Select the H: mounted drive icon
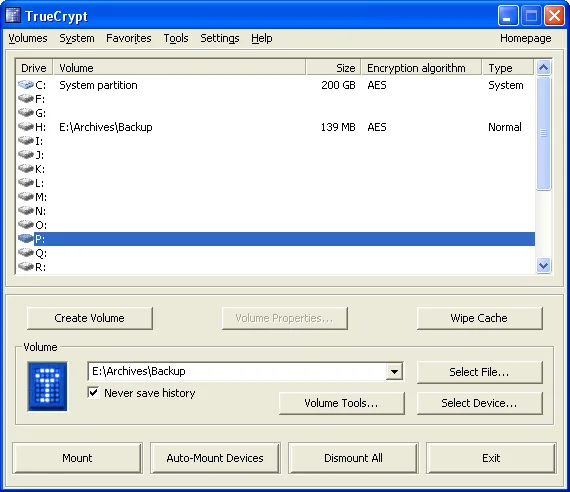This screenshot has height=492, width=570. [26, 127]
